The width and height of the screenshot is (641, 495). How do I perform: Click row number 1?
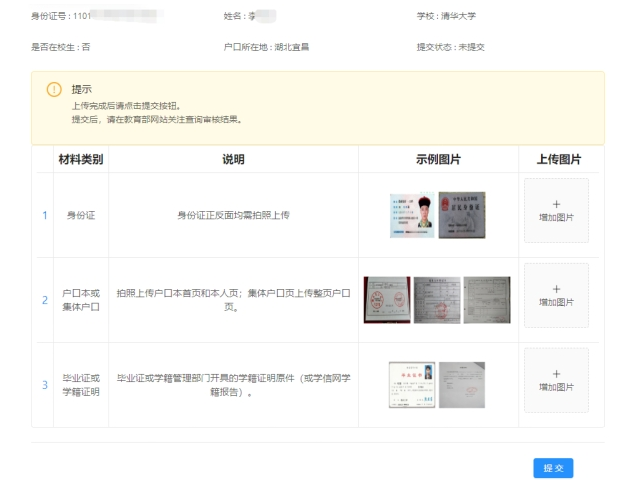coord(45,215)
